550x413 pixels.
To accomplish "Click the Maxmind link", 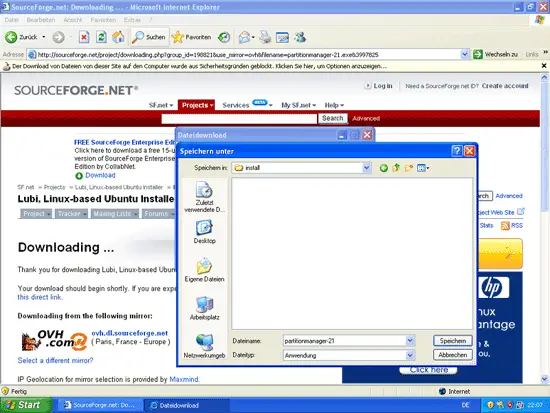I will pyautogui.click(x=184, y=379).
